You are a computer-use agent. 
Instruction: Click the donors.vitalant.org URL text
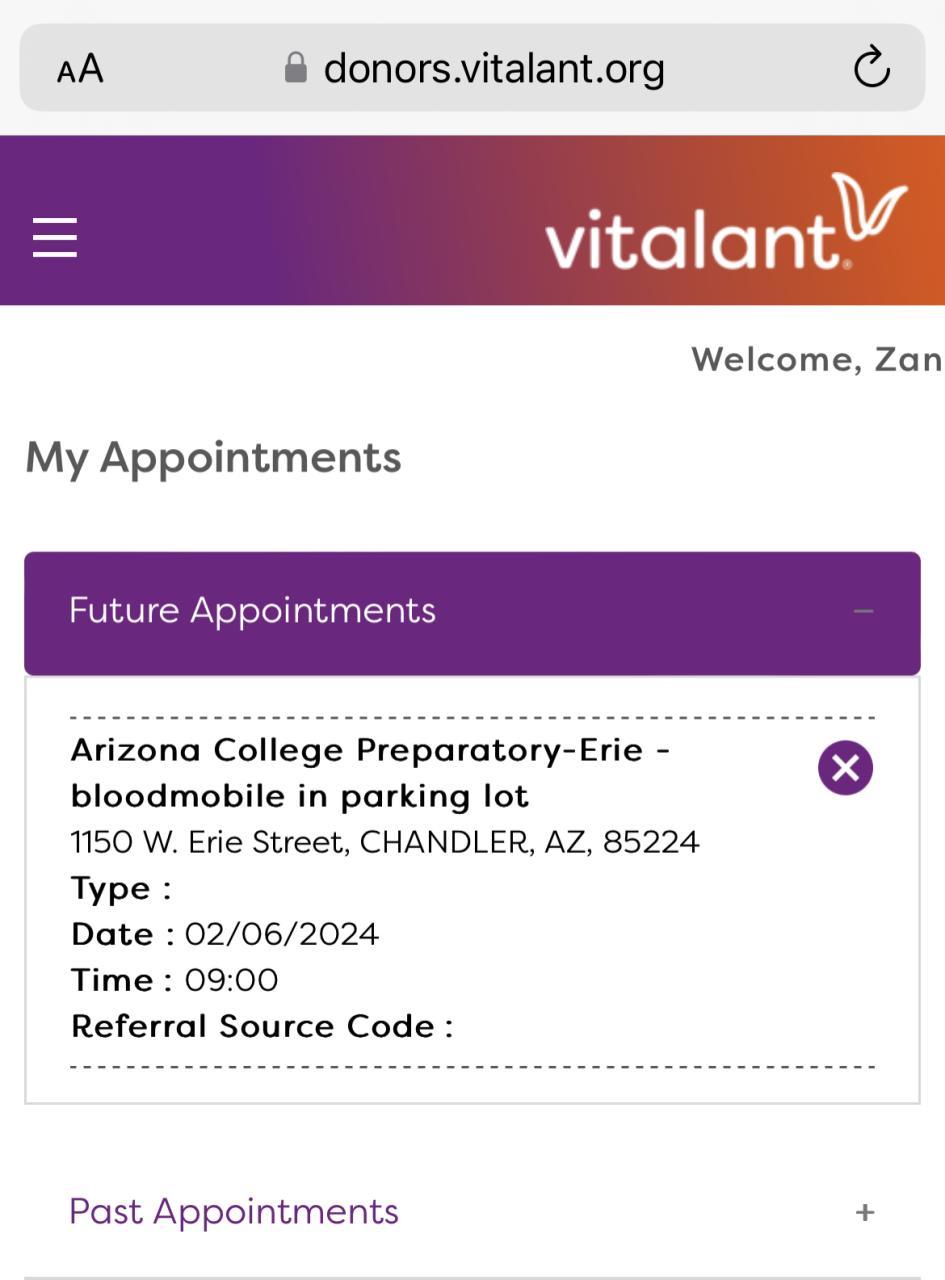point(494,68)
